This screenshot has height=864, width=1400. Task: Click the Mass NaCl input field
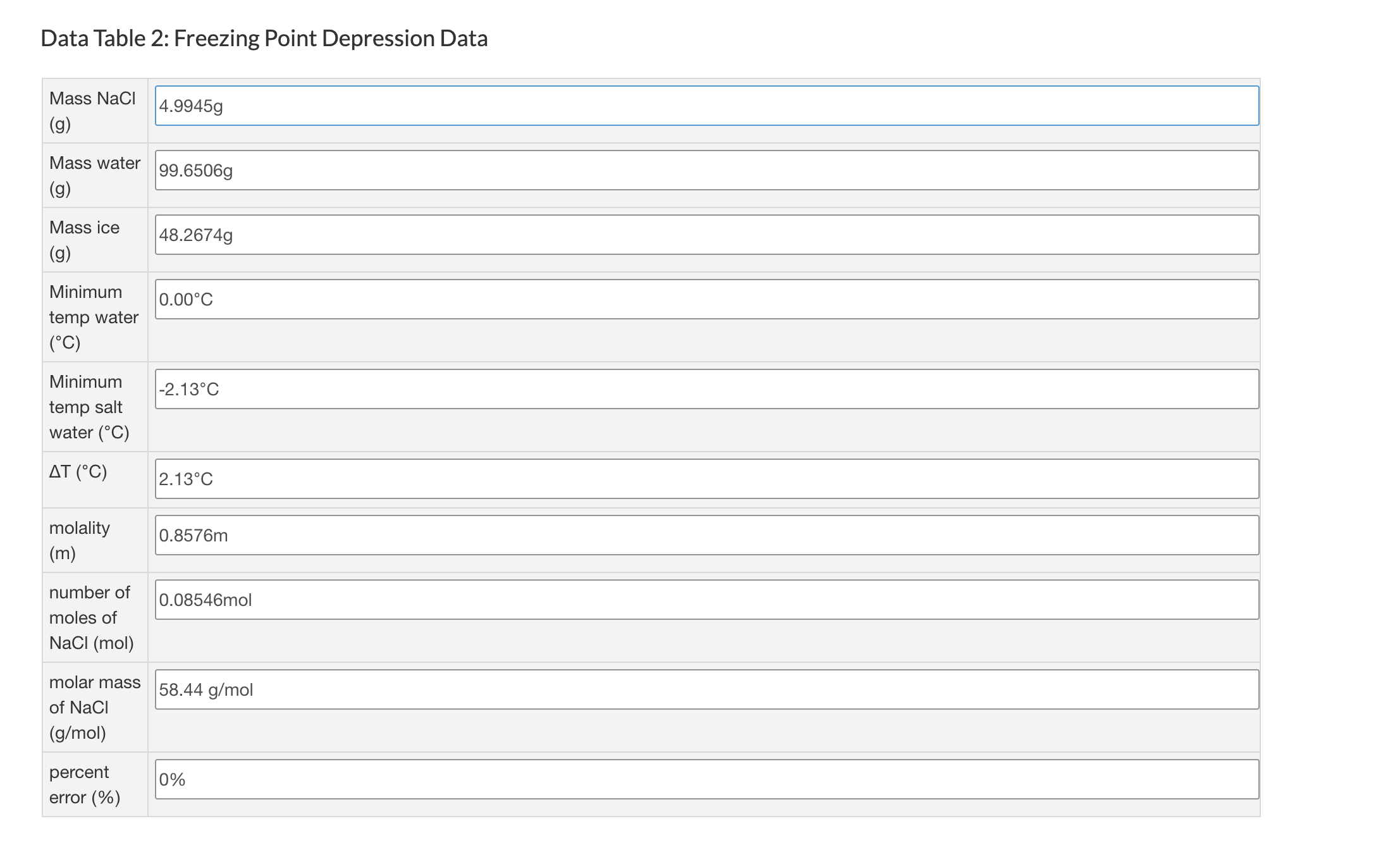click(x=706, y=106)
